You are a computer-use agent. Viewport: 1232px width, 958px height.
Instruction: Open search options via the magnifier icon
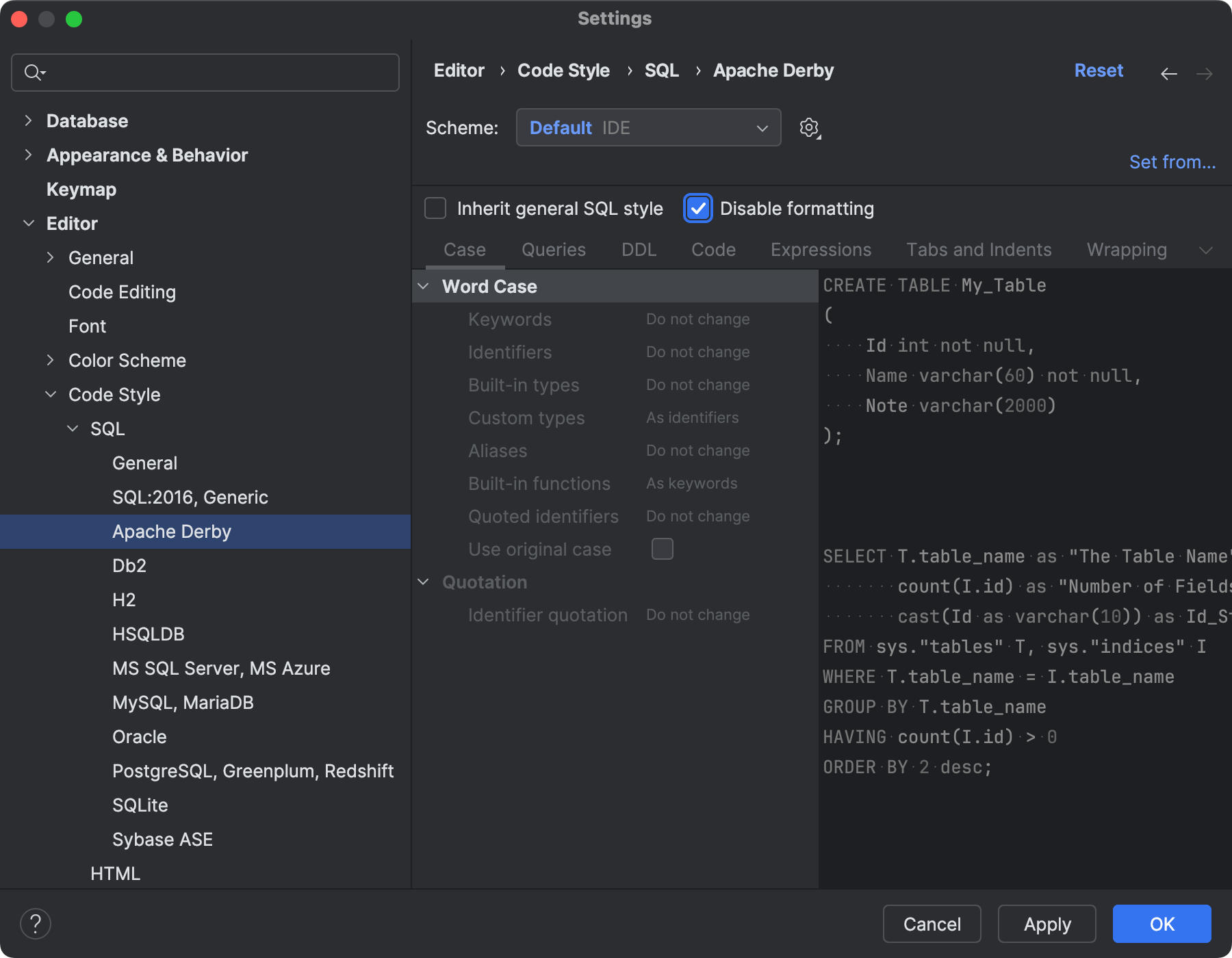point(36,72)
